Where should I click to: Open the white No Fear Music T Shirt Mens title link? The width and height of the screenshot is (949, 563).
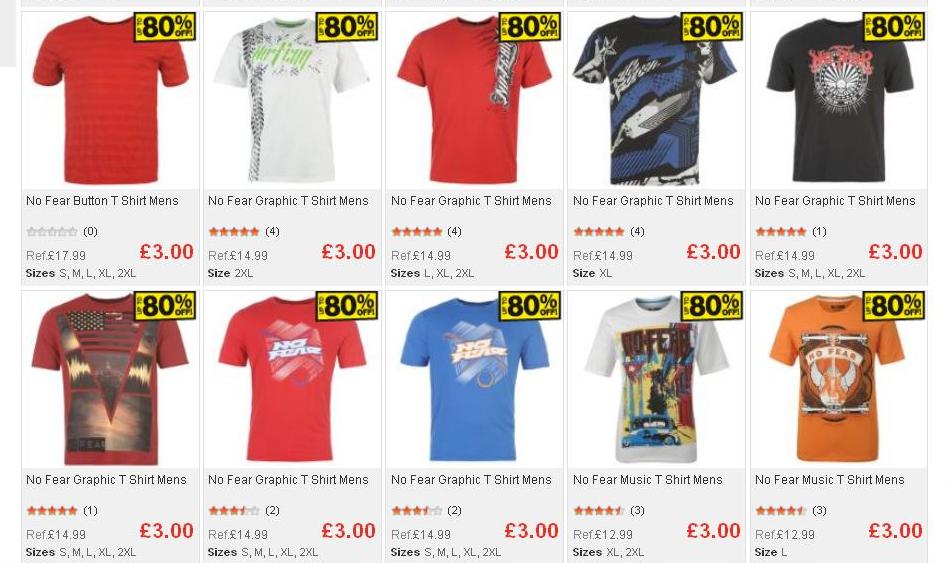pos(648,479)
